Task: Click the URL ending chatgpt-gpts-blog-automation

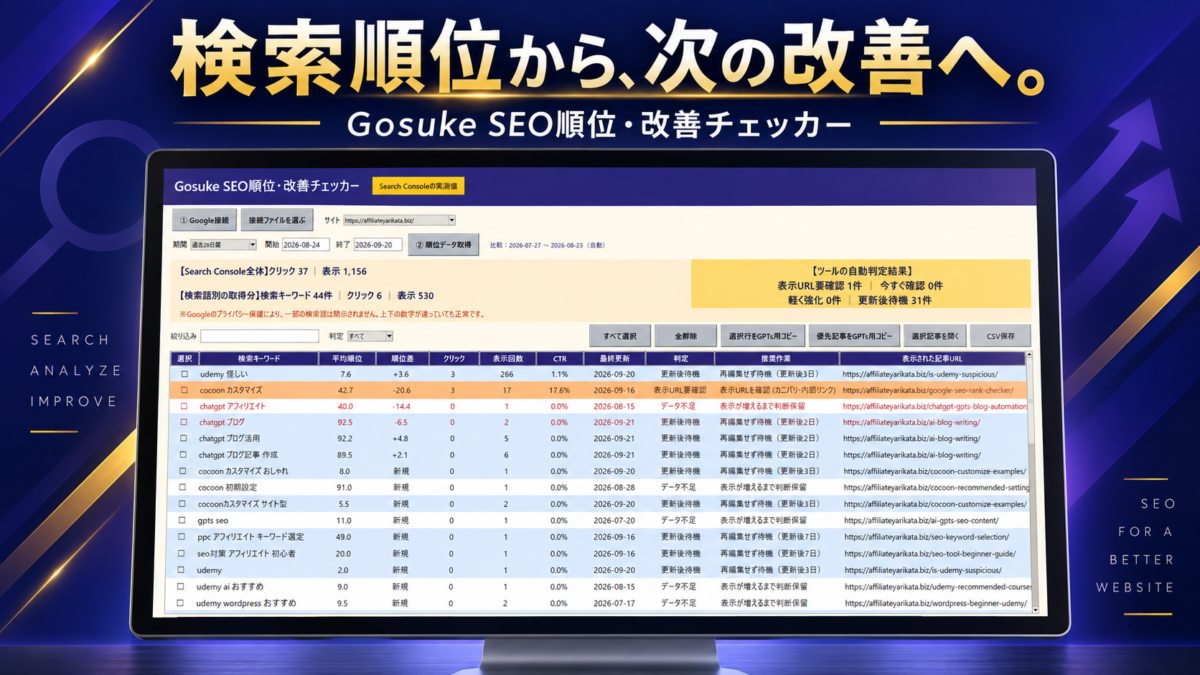Action: 935,406
